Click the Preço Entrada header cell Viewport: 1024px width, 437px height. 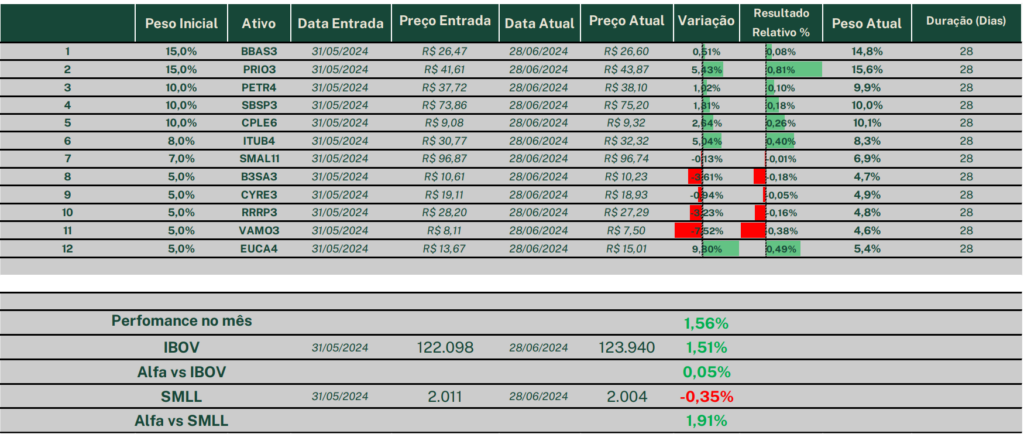tap(445, 24)
